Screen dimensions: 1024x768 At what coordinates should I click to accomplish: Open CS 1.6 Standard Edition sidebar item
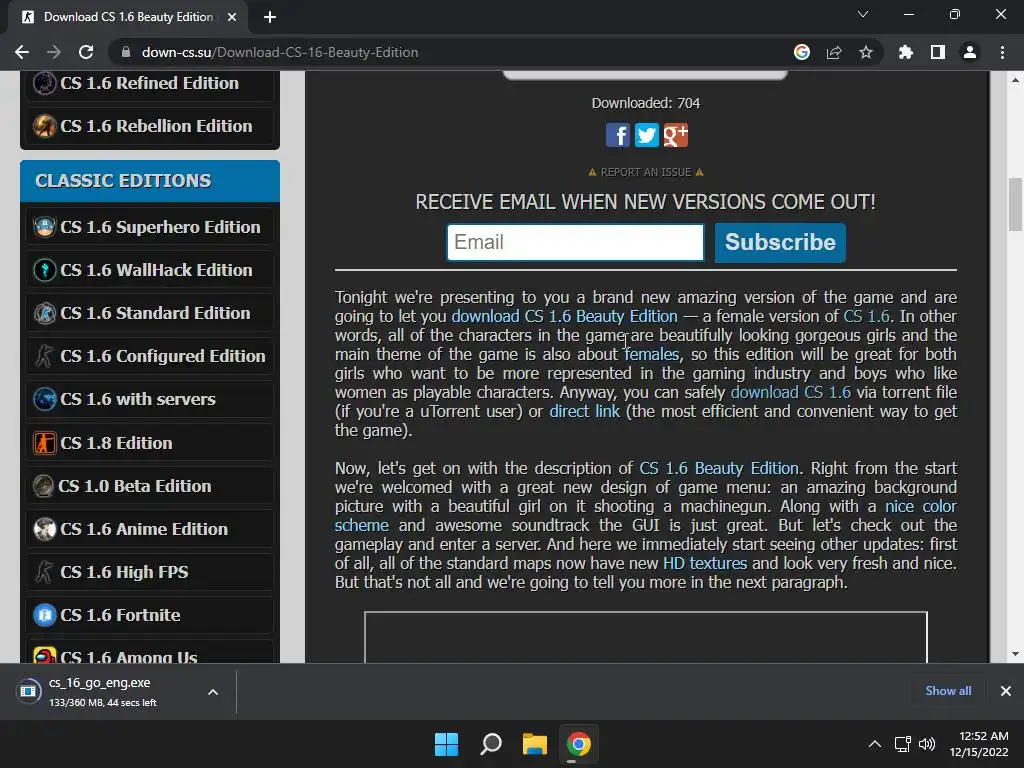[x=150, y=313]
